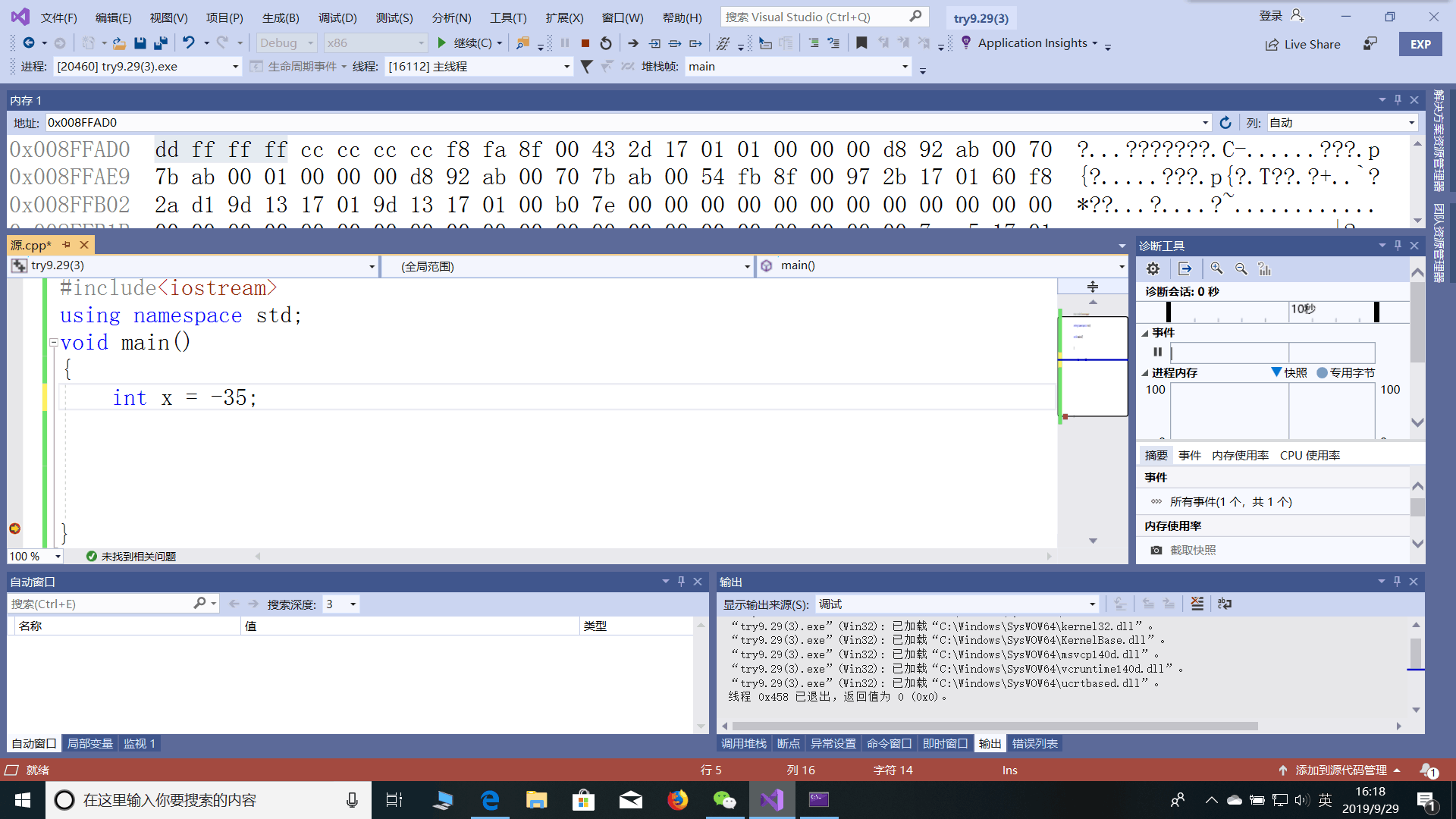Click the camera icon to take snapshot
Screen dimensions: 1456x819
[1156, 550]
